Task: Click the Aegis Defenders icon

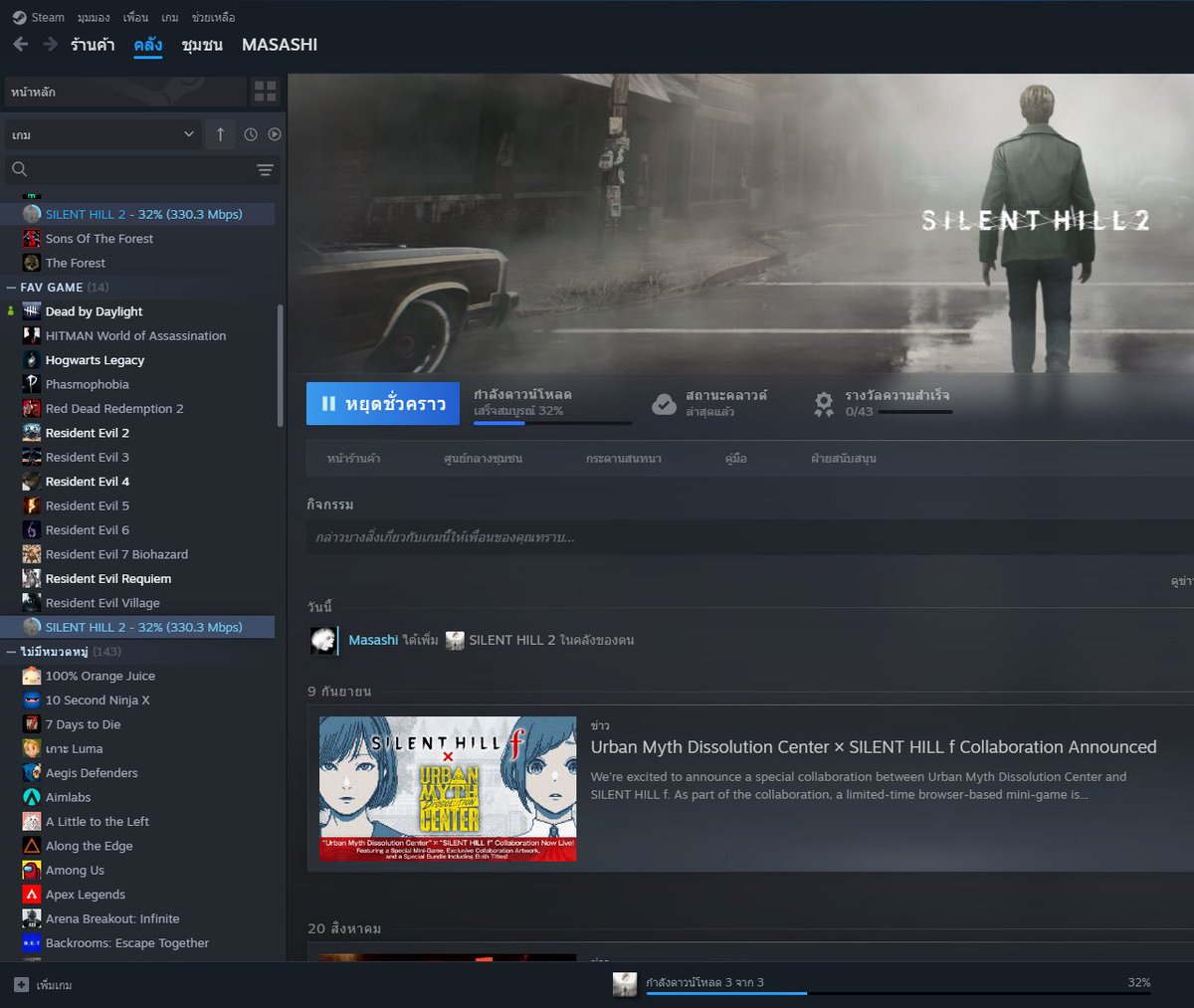Action: (32, 773)
